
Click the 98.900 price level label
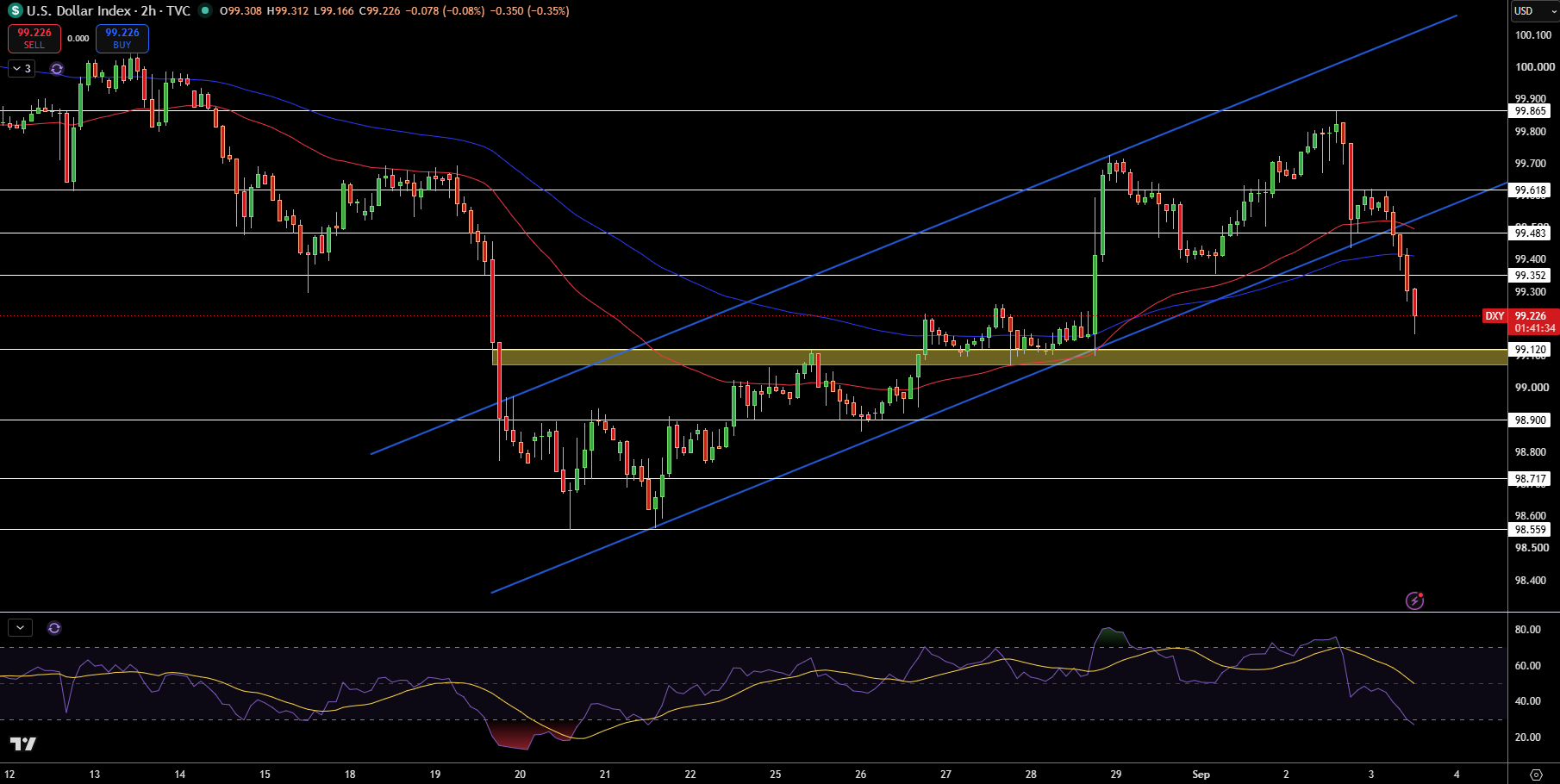1531,420
